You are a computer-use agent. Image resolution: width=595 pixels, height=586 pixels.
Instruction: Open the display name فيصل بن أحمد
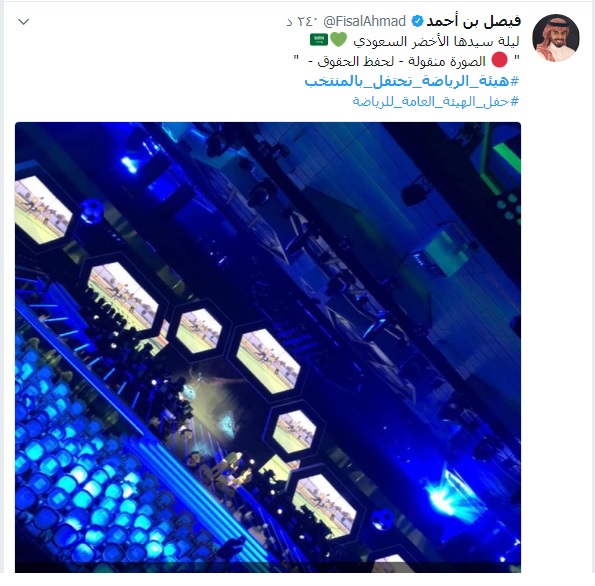coord(474,21)
